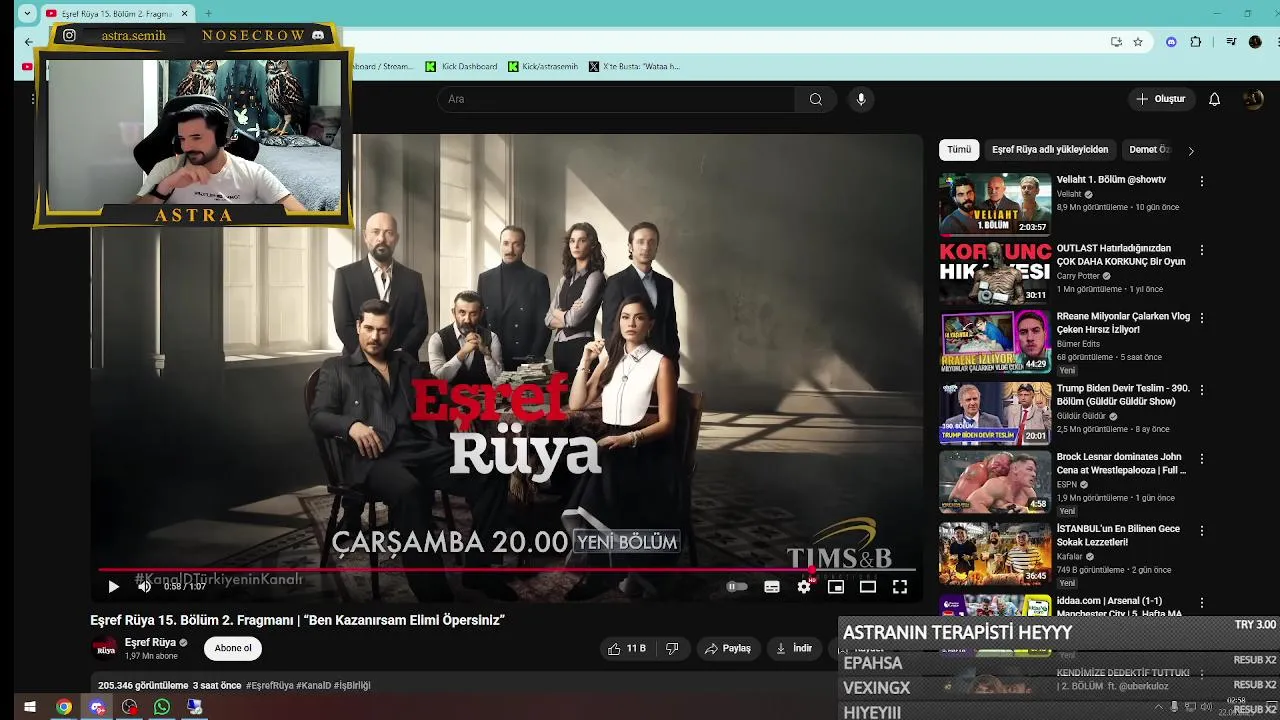The height and width of the screenshot is (720, 1280).
Task: Toggle the autoplay switch in player controls
Action: (737, 587)
